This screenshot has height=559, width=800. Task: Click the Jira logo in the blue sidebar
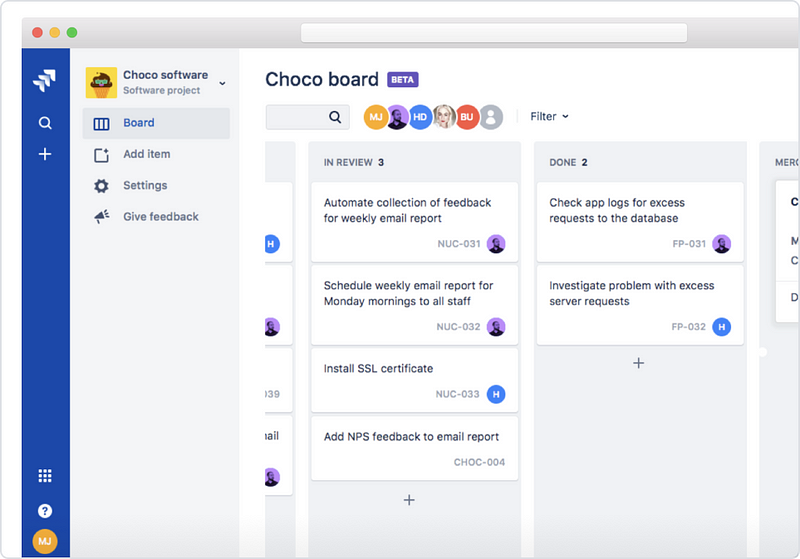coord(44,82)
